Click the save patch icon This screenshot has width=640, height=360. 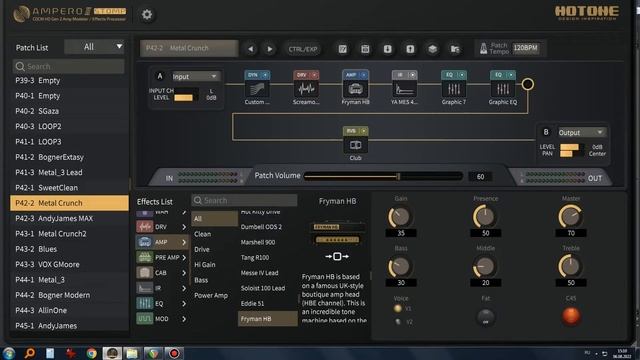365,49
